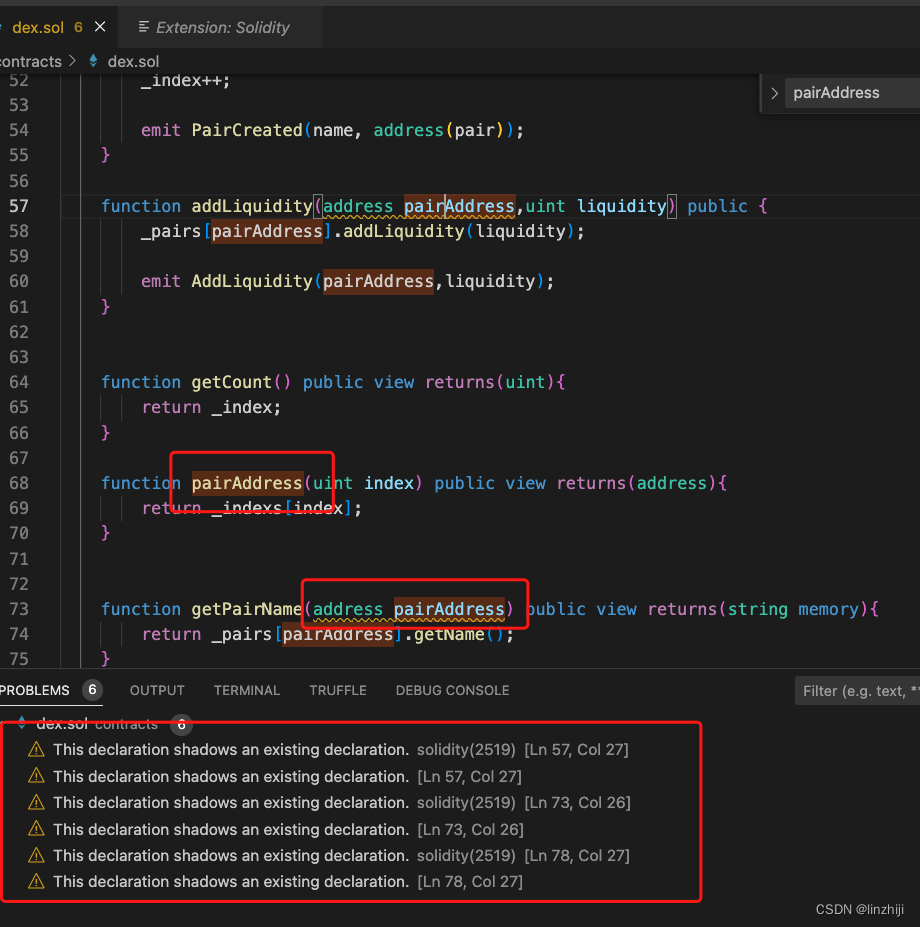Click the warning triangle on the first problem entry
Screen dimensions: 920x927
point(36,748)
